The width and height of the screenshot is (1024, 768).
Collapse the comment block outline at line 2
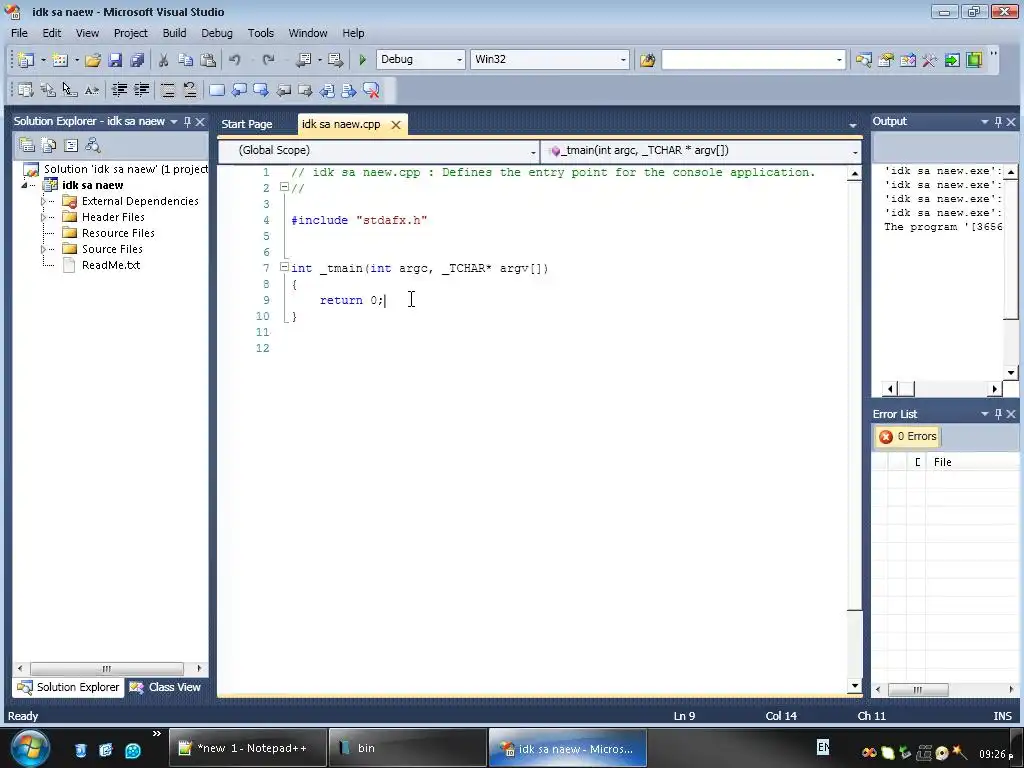tap(284, 187)
